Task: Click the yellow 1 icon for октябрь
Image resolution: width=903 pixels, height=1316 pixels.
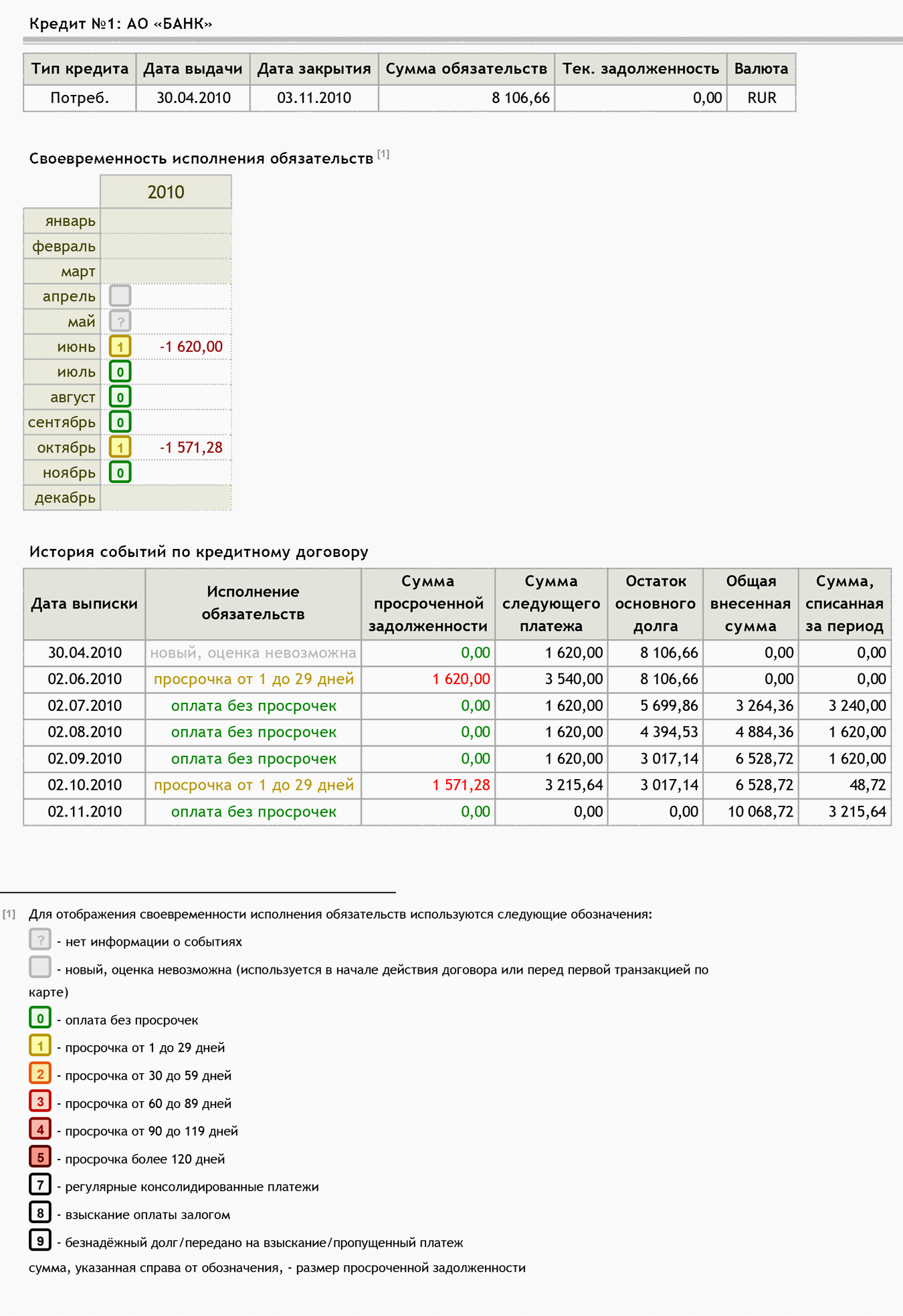Action: coord(120,447)
